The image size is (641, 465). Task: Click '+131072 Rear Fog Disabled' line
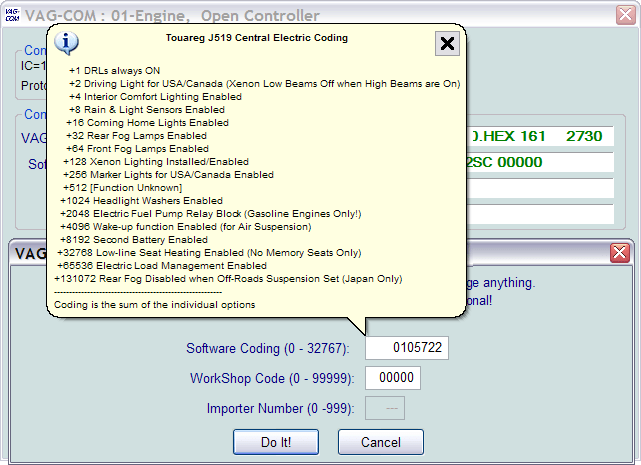tap(228, 279)
